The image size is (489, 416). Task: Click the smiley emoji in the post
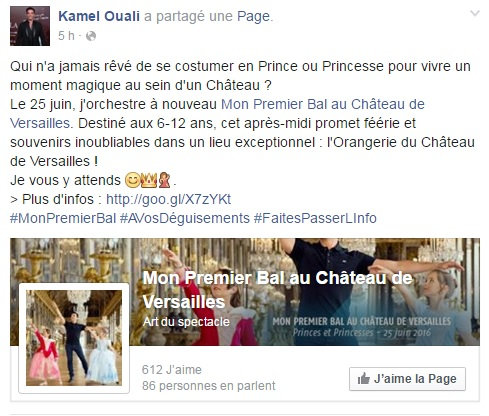(x=132, y=181)
